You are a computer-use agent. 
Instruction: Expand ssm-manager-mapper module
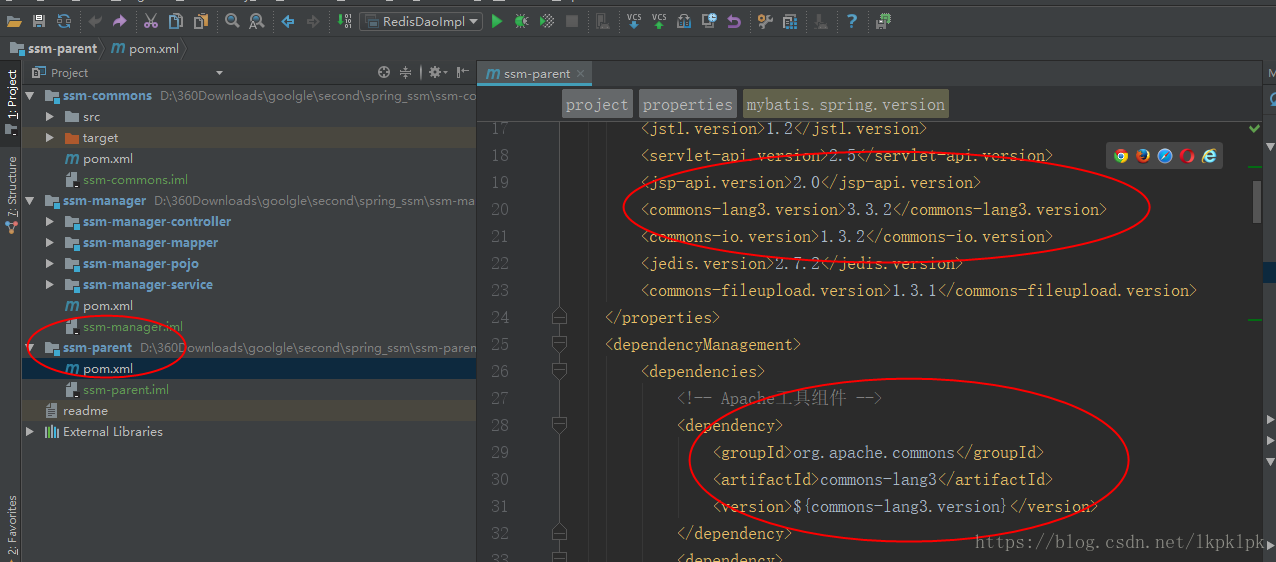coord(50,243)
